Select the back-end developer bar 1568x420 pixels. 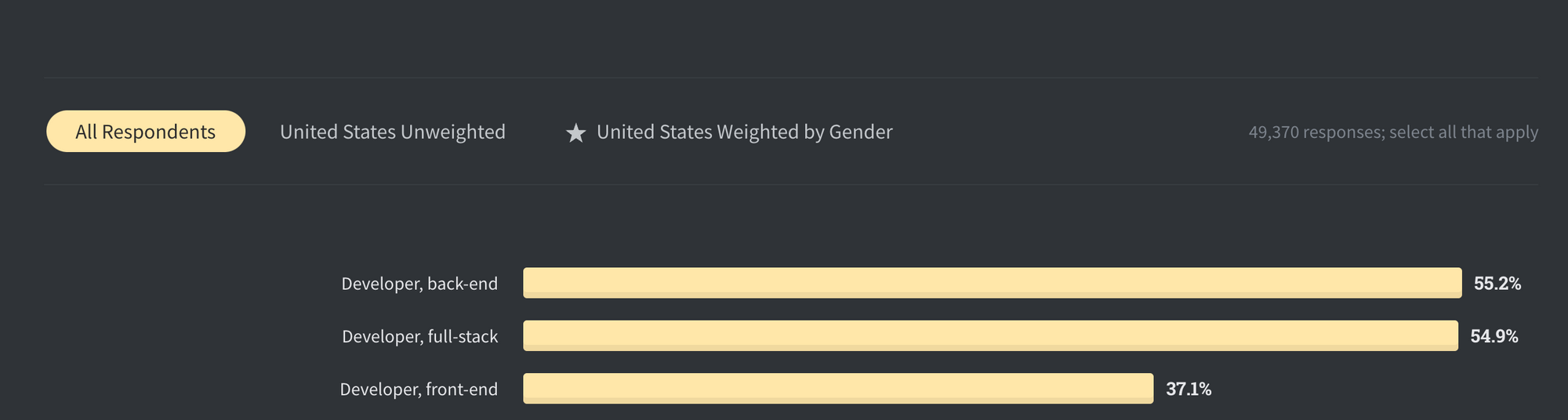coord(993,283)
